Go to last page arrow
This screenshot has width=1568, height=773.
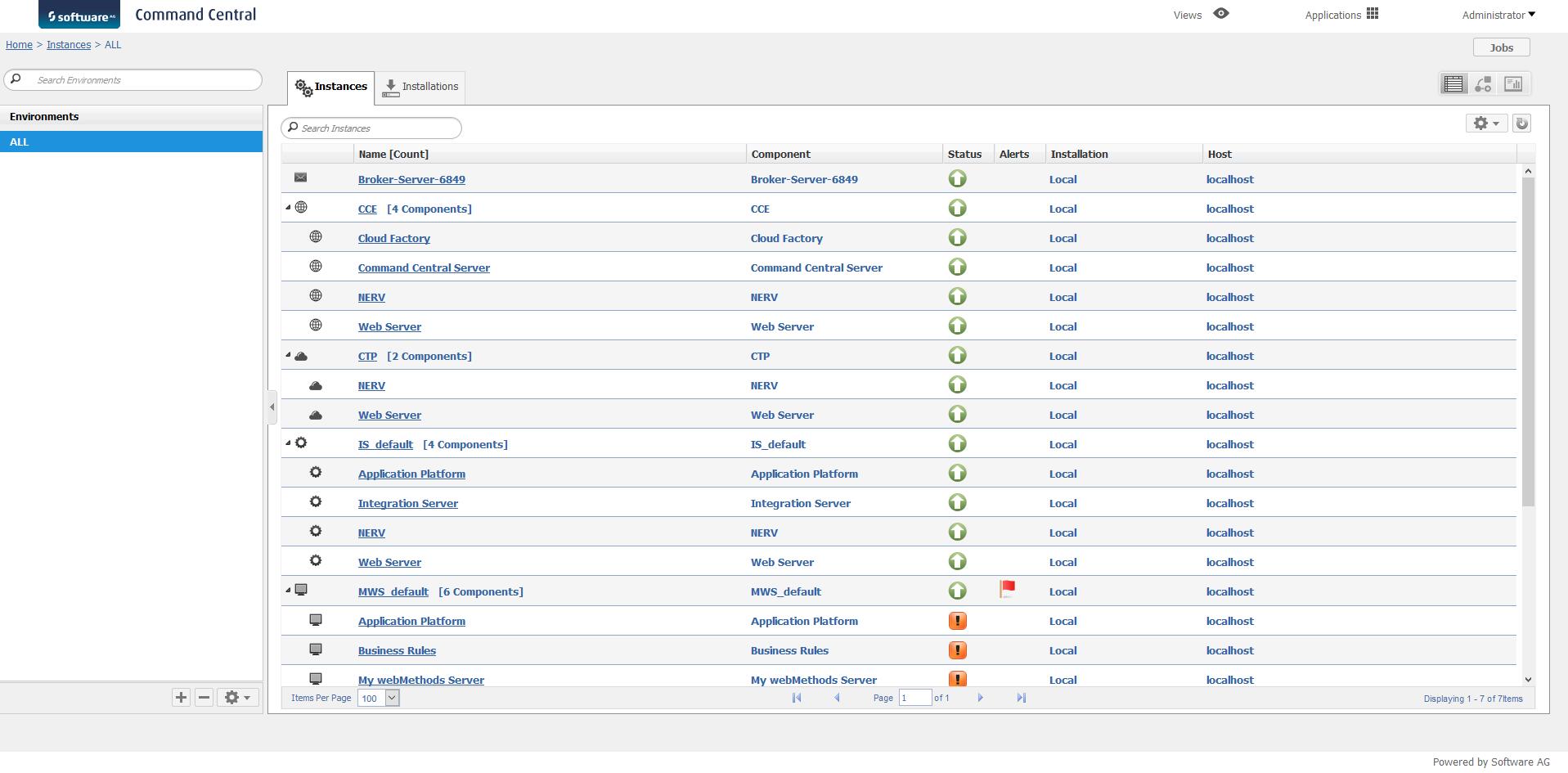[1021, 698]
